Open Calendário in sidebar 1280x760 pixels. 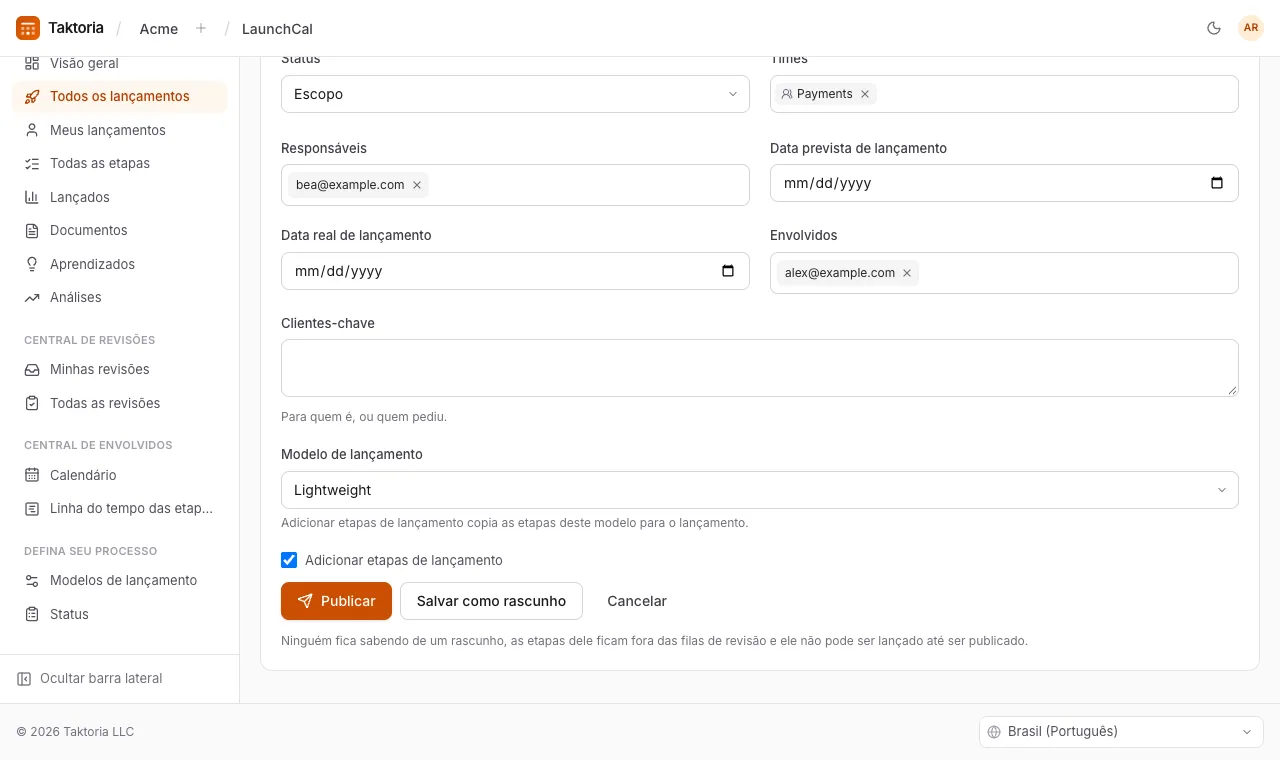tap(119, 475)
